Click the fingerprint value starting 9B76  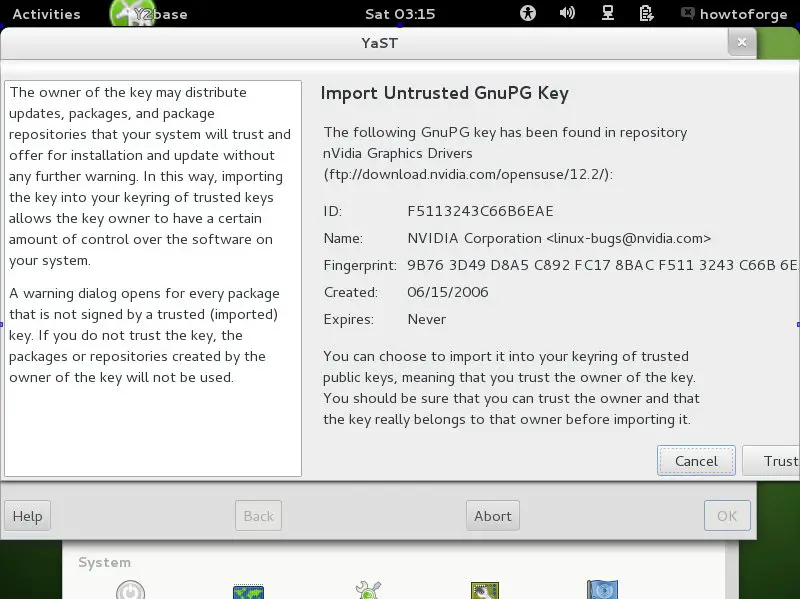pos(603,265)
